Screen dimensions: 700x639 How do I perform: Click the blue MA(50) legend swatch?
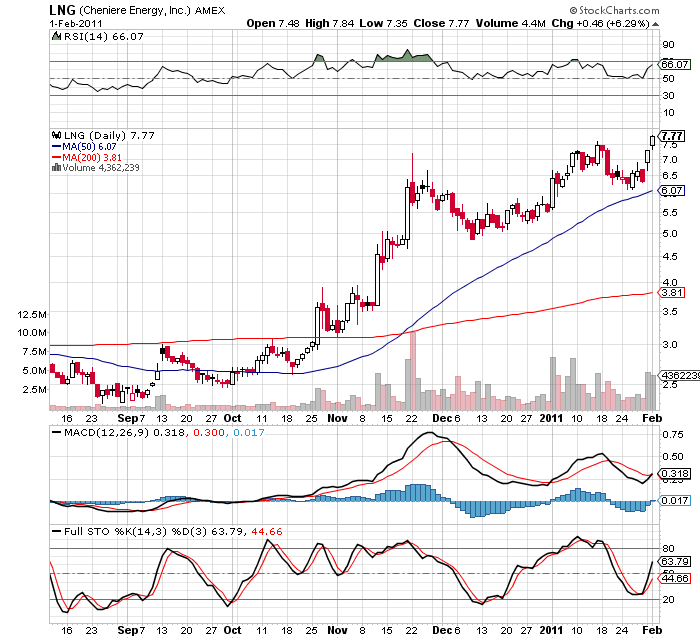point(56,146)
